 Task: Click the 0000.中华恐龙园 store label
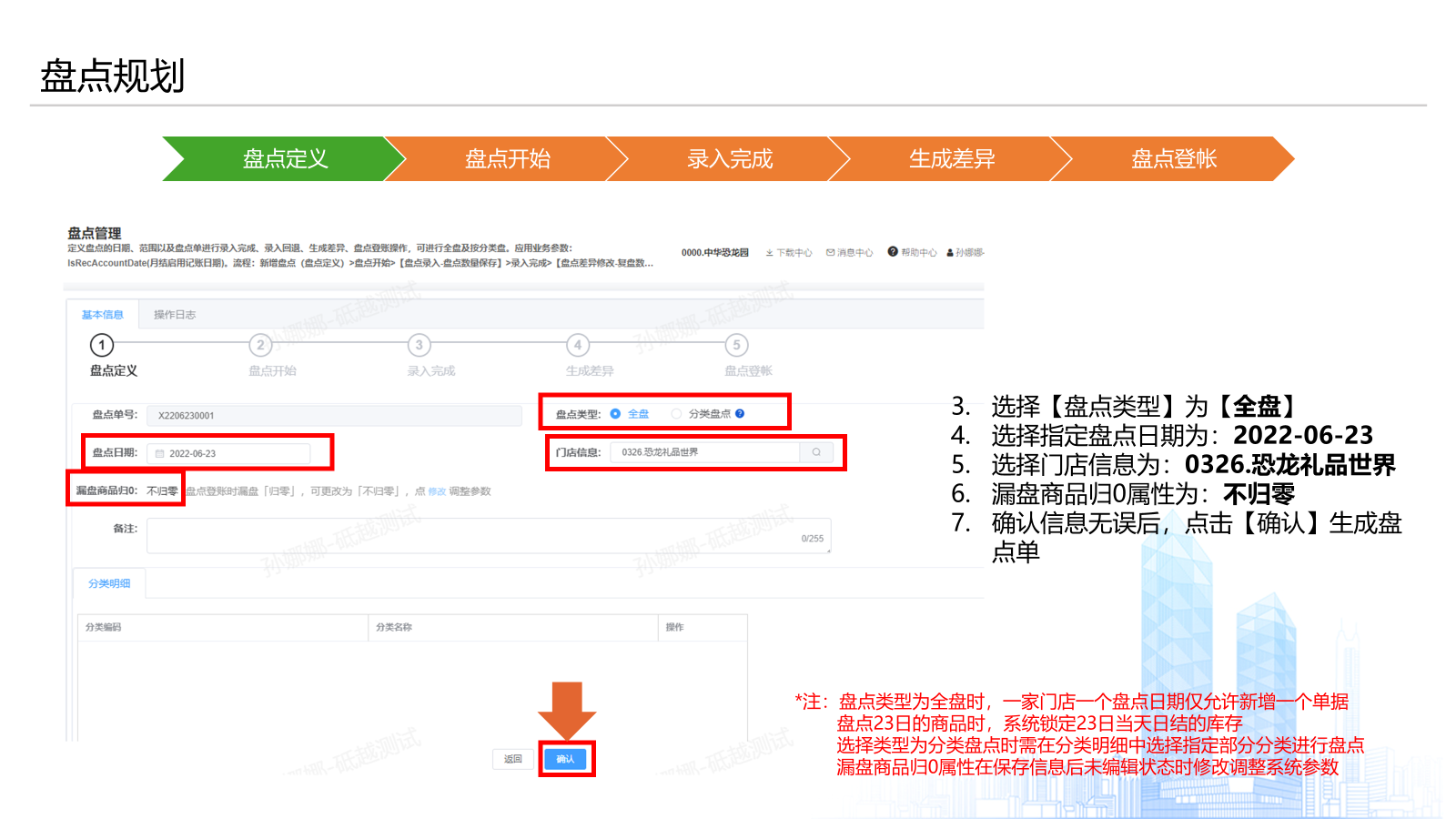tap(715, 253)
